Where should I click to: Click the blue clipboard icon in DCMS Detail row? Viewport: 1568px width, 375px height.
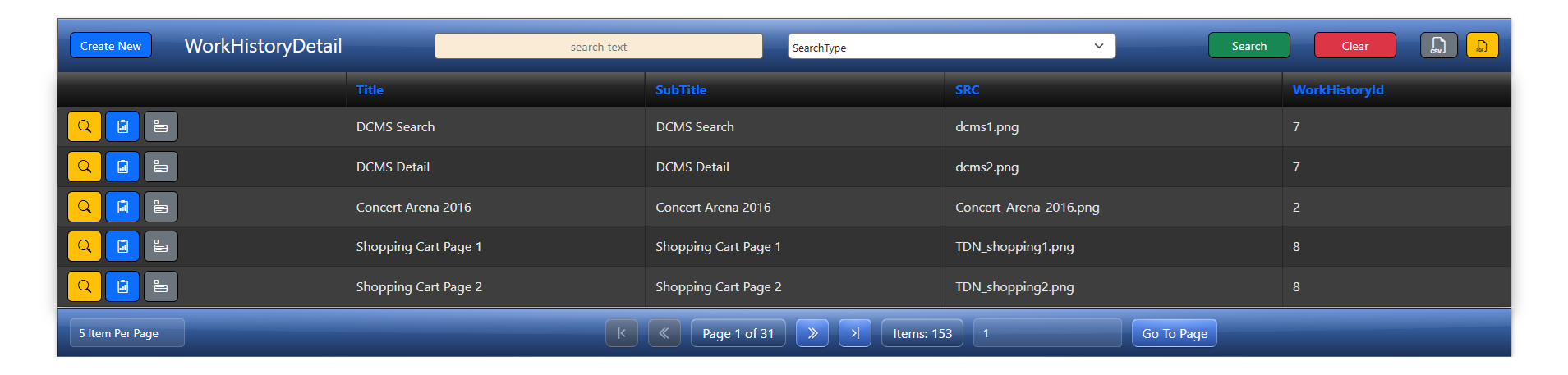(122, 167)
